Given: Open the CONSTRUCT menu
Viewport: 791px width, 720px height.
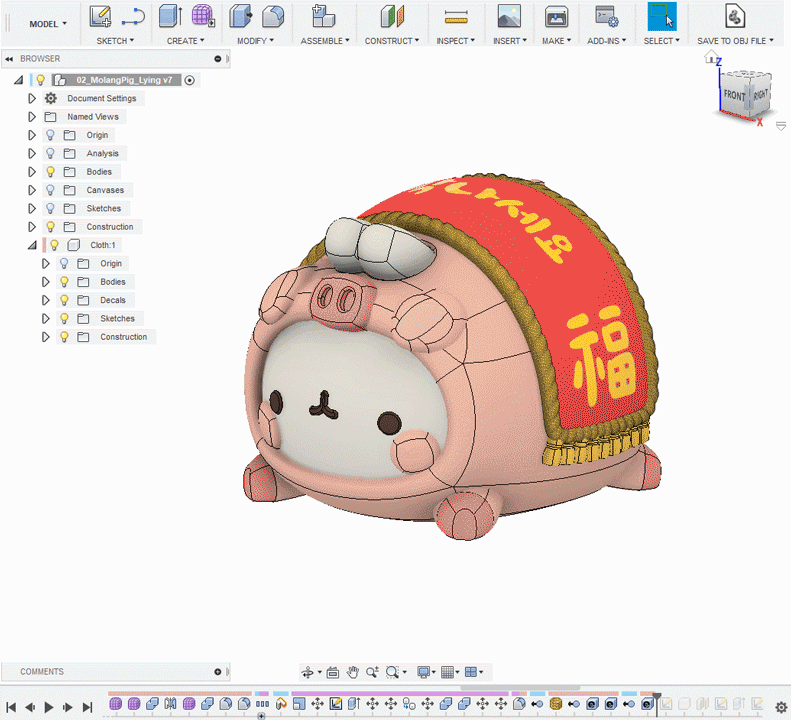Looking at the screenshot, I should pos(392,41).
